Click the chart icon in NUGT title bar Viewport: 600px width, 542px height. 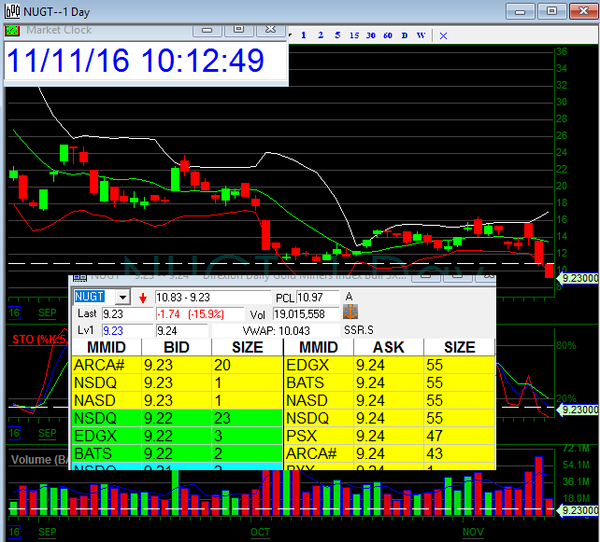(14, 10)
